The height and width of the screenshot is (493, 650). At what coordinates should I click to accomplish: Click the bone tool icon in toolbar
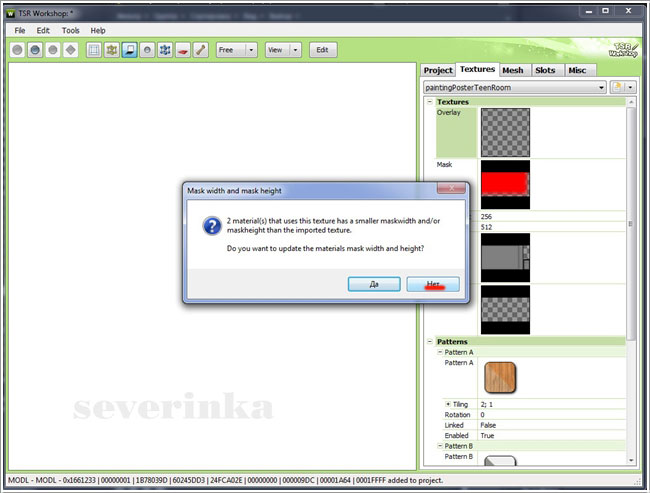pyautogui.click(x=201, y=49)
